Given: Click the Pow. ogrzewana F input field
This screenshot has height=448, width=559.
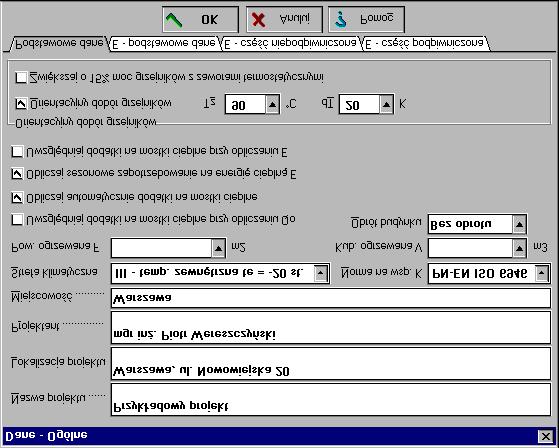Looking at the screenshot, I should tap(162, 248).
